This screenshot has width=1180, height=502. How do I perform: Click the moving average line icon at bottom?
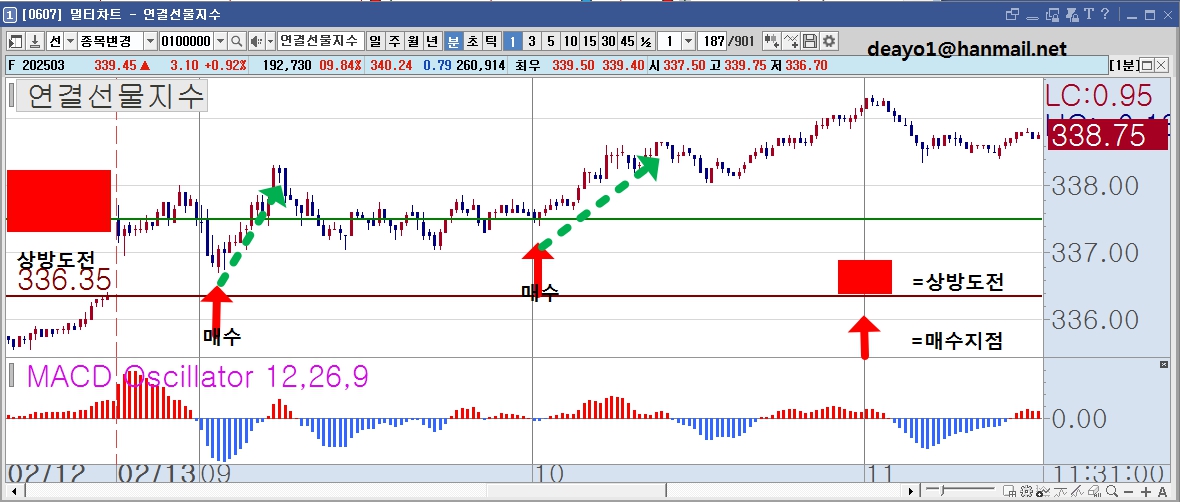[x=1060, y=491]
